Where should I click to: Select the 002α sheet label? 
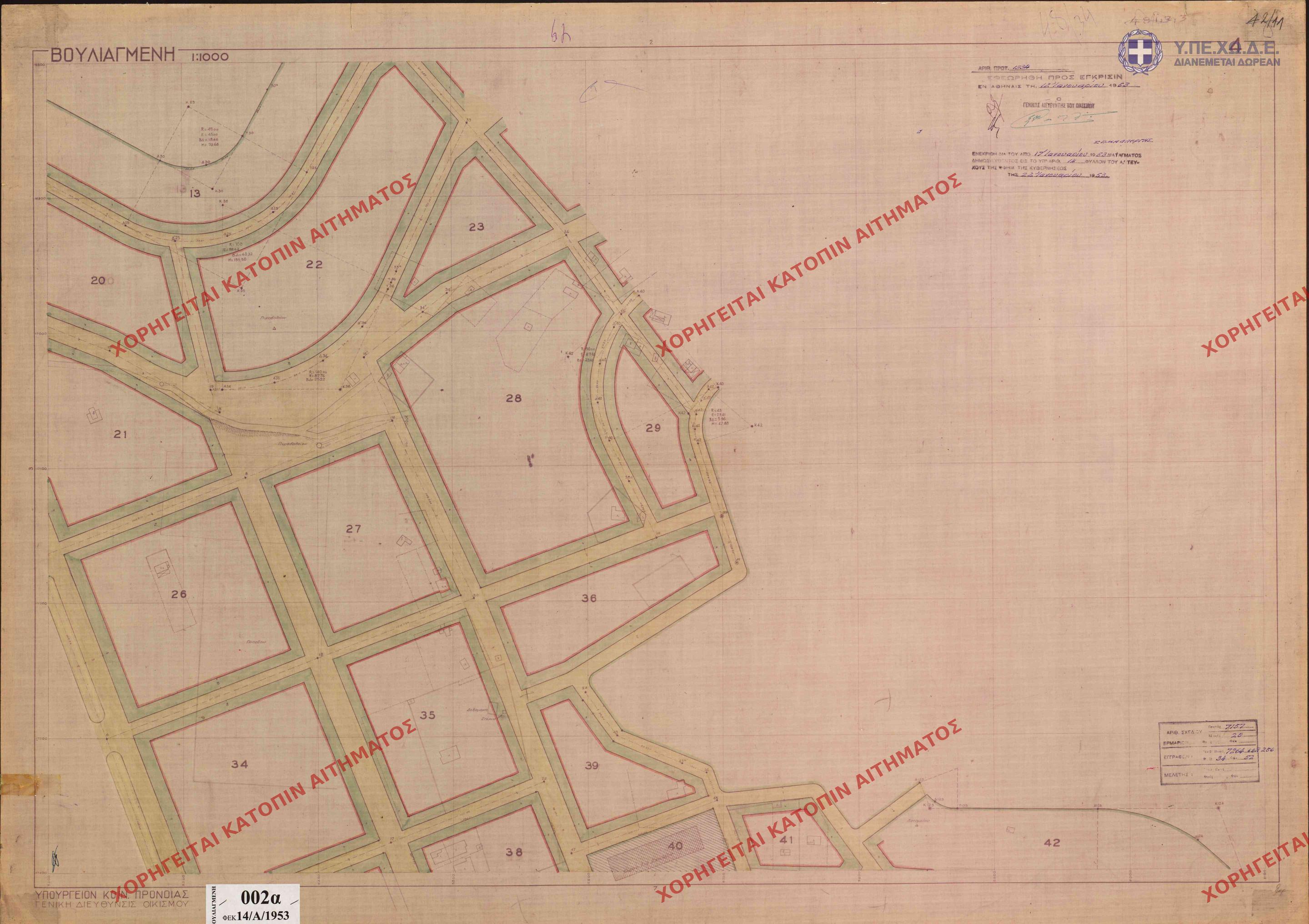point(260,899)
